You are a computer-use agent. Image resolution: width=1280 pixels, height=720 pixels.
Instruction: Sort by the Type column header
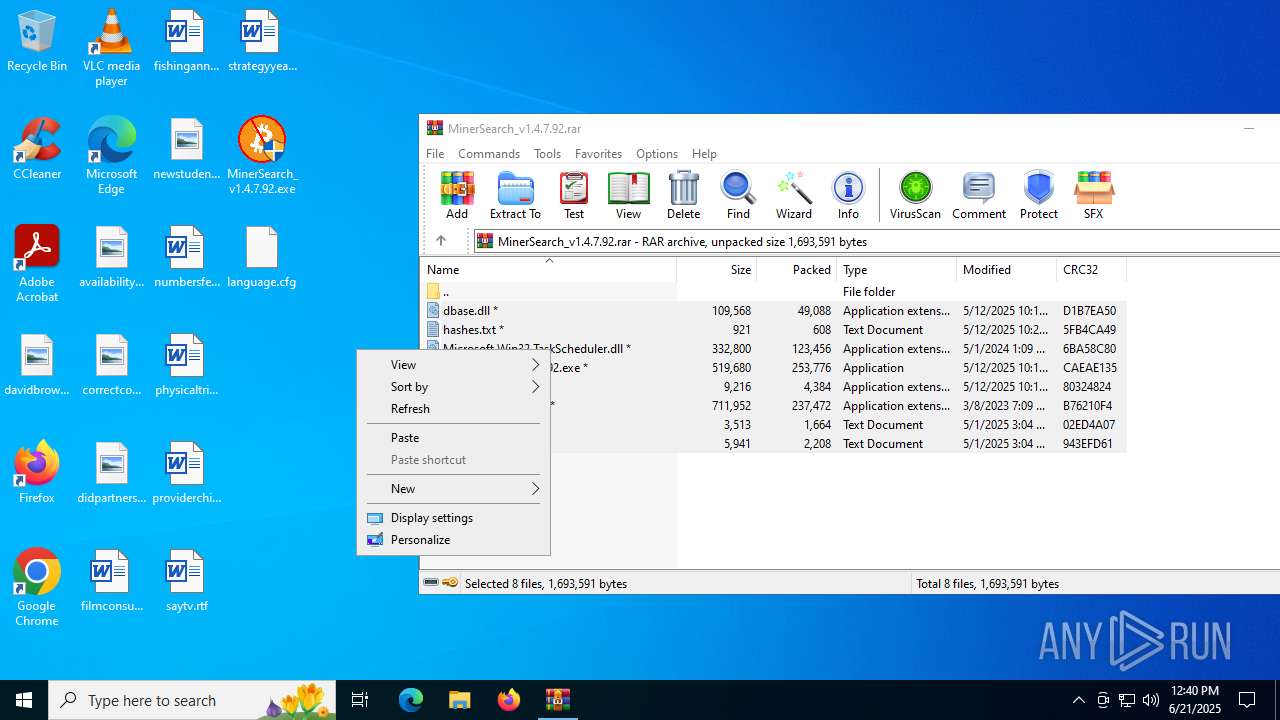pyautogui.click(x=897, y=270)
